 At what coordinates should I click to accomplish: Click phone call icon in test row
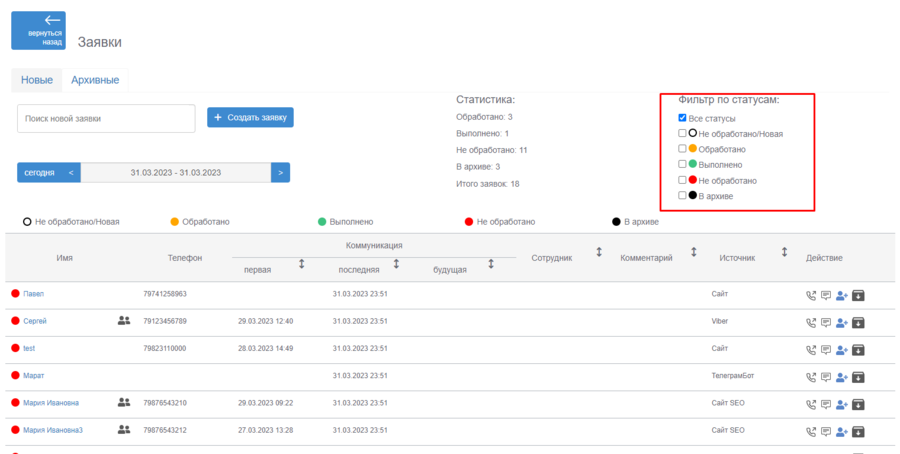coord(810,350)
